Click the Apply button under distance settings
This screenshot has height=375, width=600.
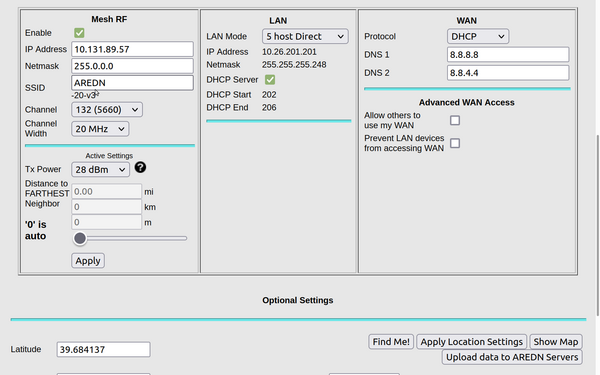88,261
